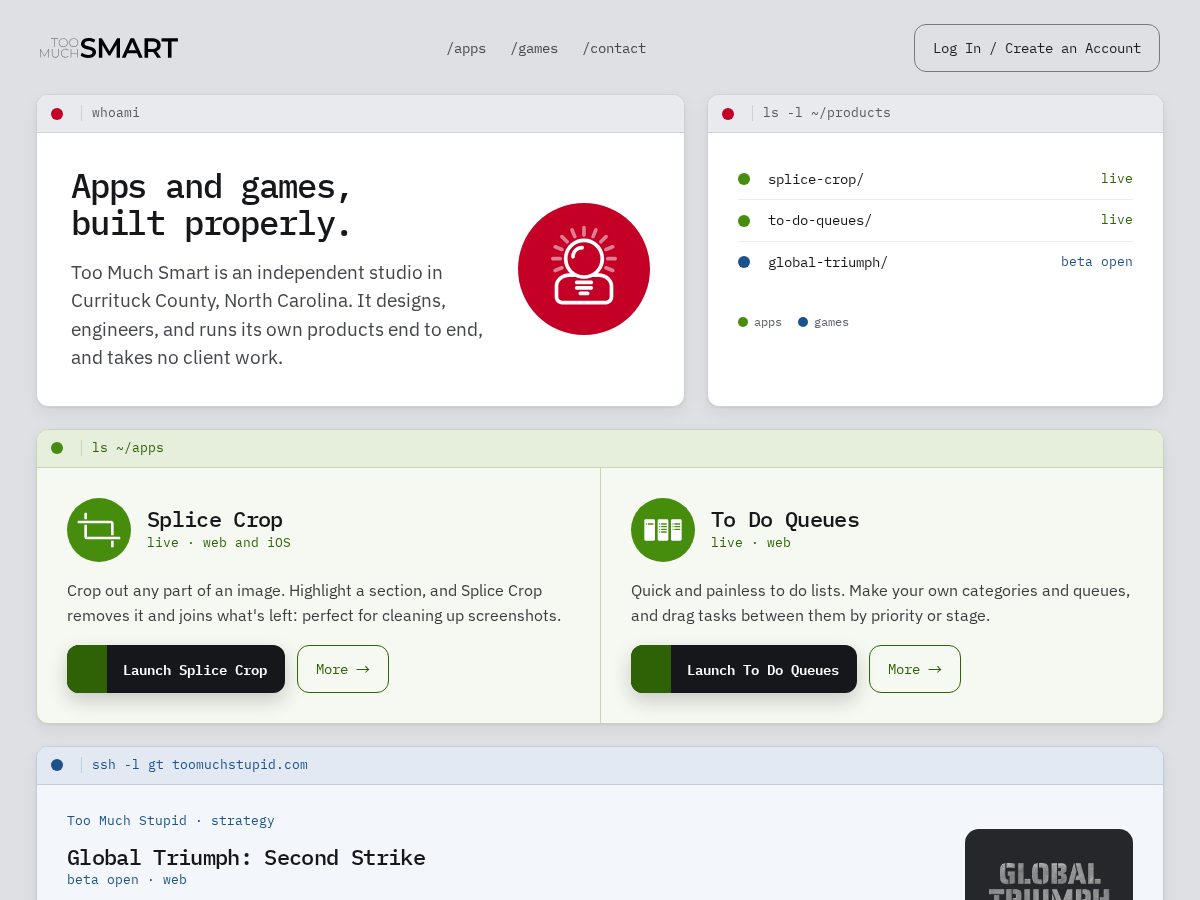
Task: Click the To Do Queues heading
Action: point(785,520)
